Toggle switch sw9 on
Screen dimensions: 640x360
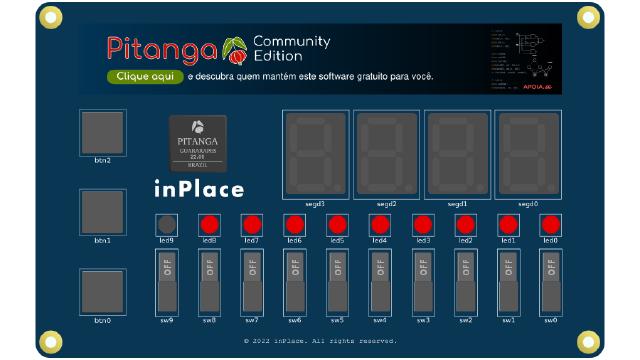167,282
